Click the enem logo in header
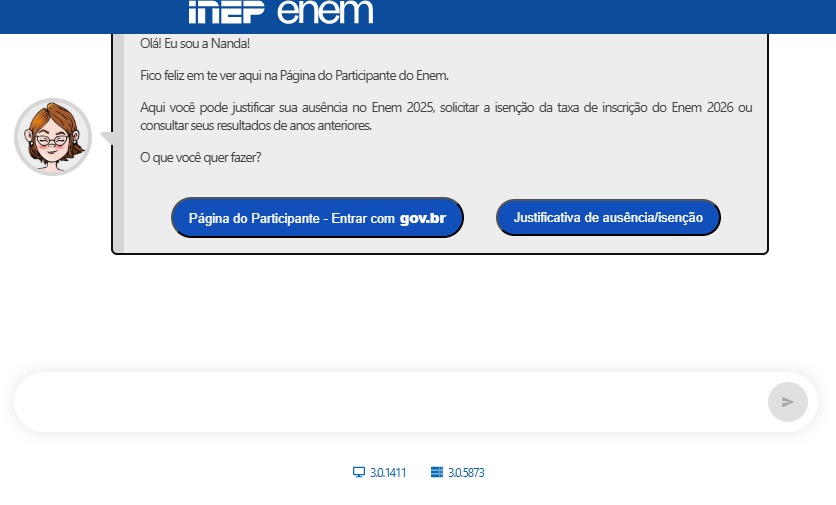 point(324,12)
